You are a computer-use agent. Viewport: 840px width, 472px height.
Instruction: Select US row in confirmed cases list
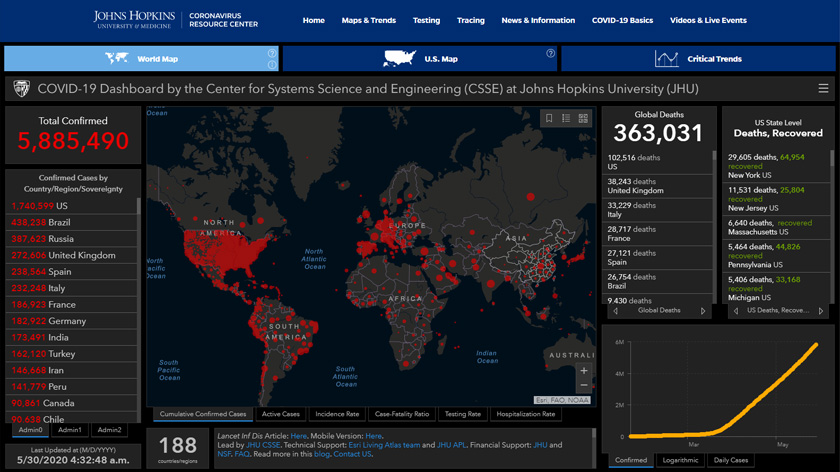(x=72, y=206)
